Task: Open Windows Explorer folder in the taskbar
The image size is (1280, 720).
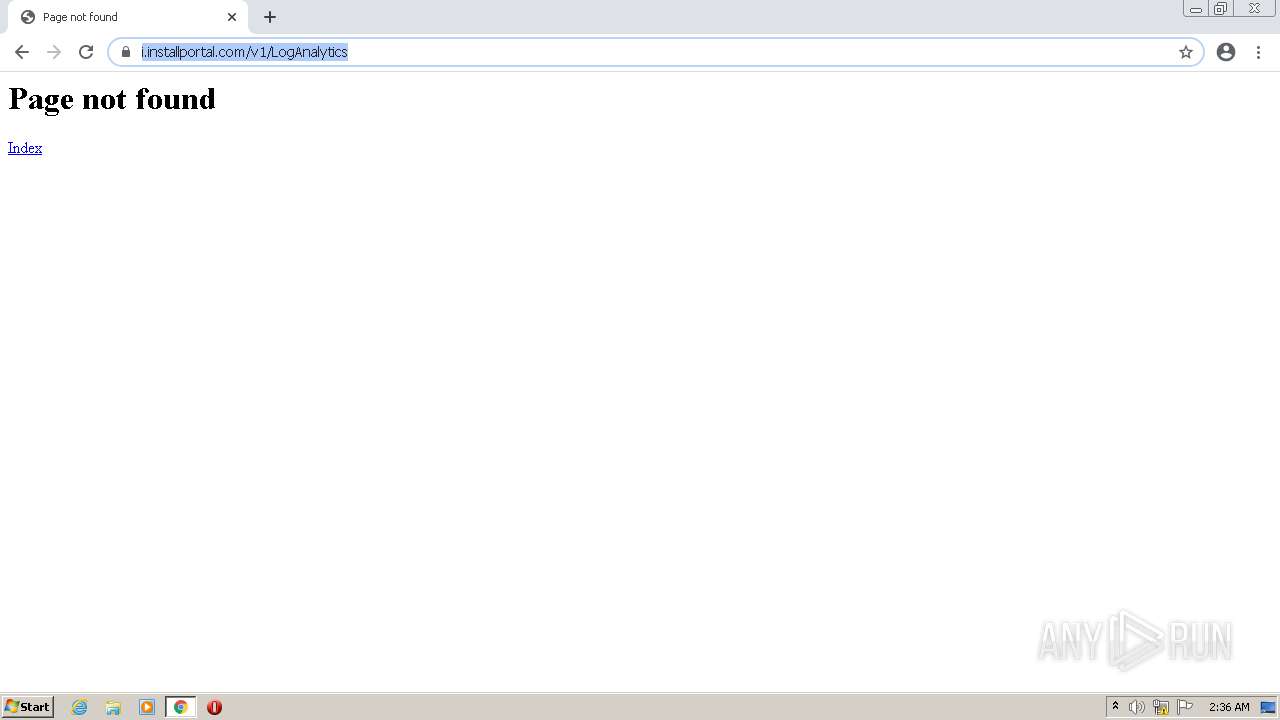Action: coord(113,707)
